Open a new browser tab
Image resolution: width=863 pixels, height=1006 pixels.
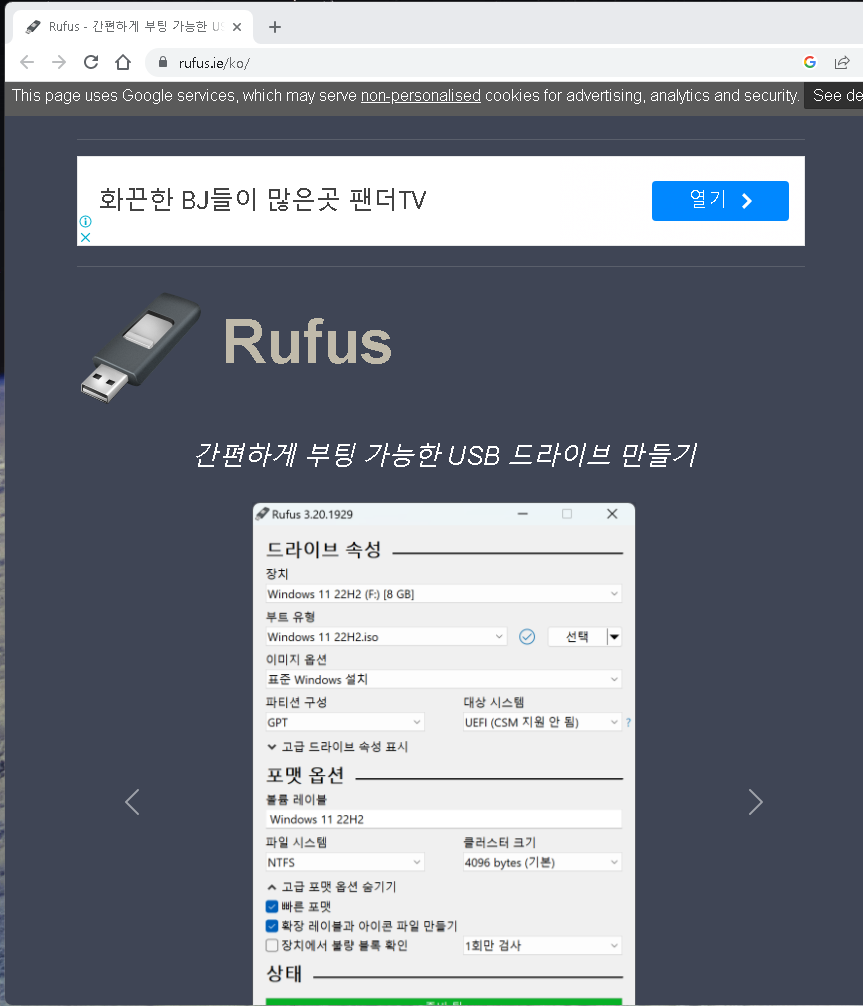click(275, 27)
